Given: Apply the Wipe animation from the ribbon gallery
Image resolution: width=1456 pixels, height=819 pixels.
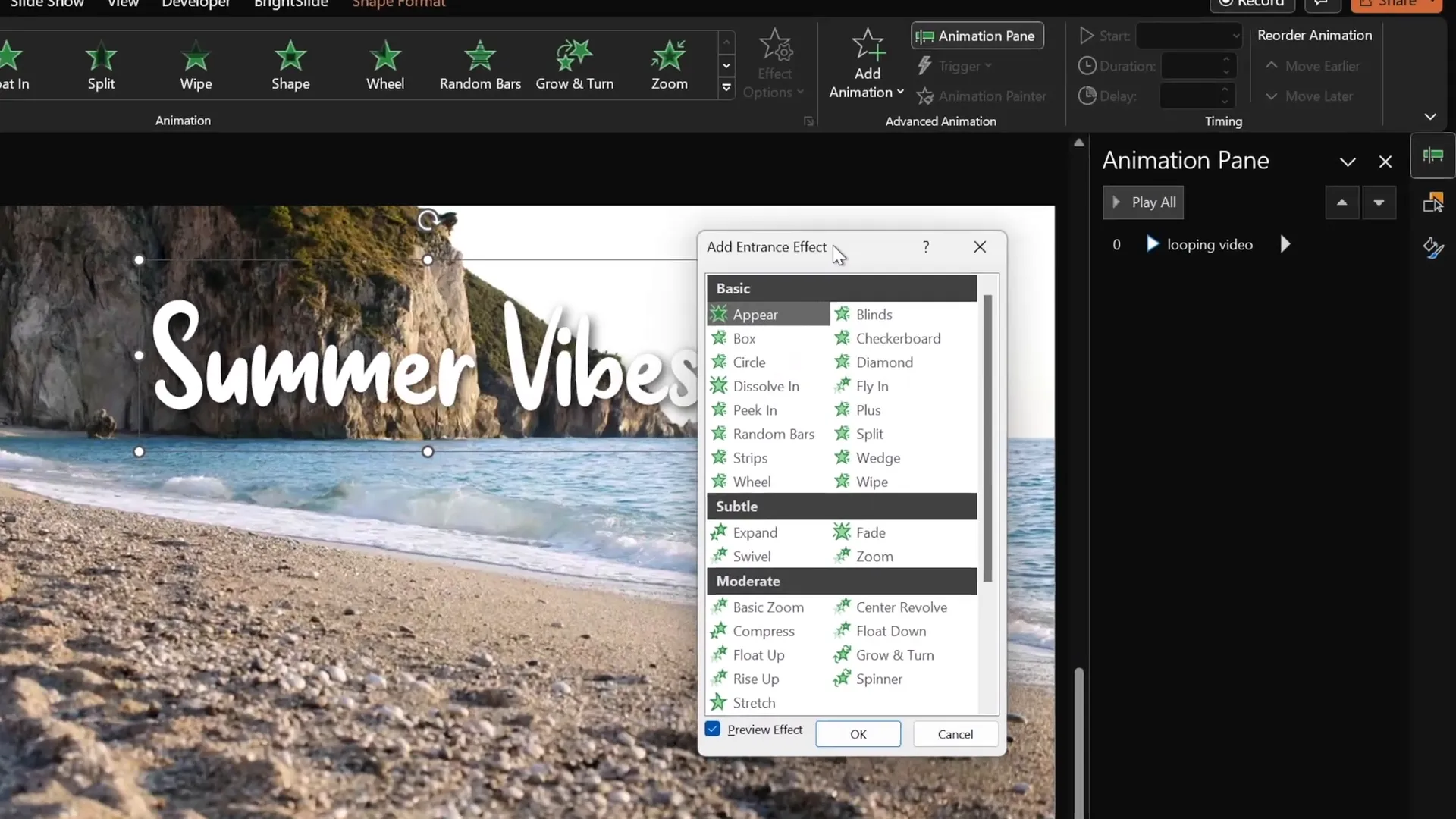Looking at the screenshot, I should pos(196,65).
